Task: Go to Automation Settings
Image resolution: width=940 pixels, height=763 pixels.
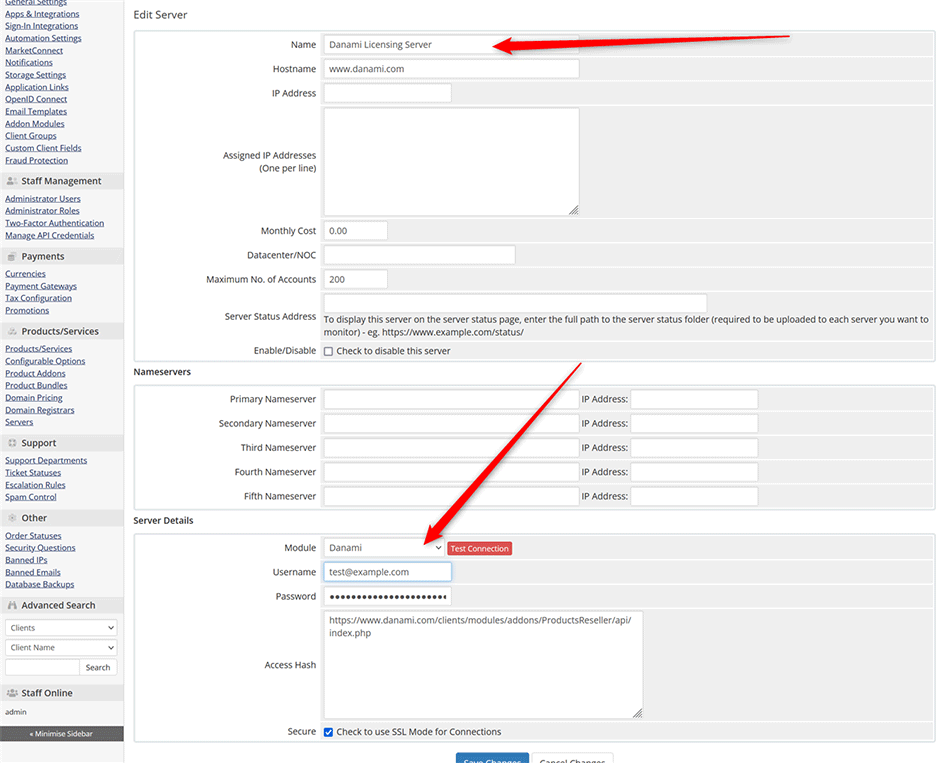Action: pos(43,38)
